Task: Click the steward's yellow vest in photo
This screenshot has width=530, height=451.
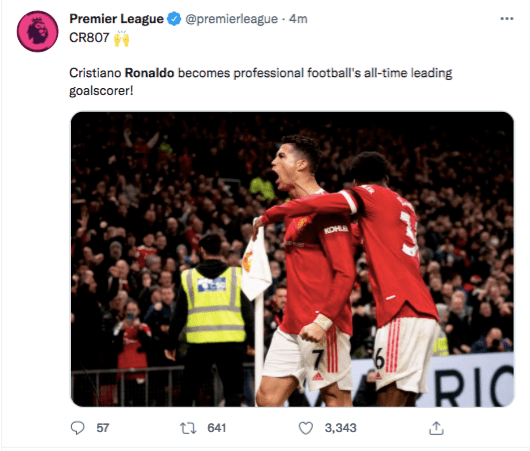Action: tap(213, 305)
